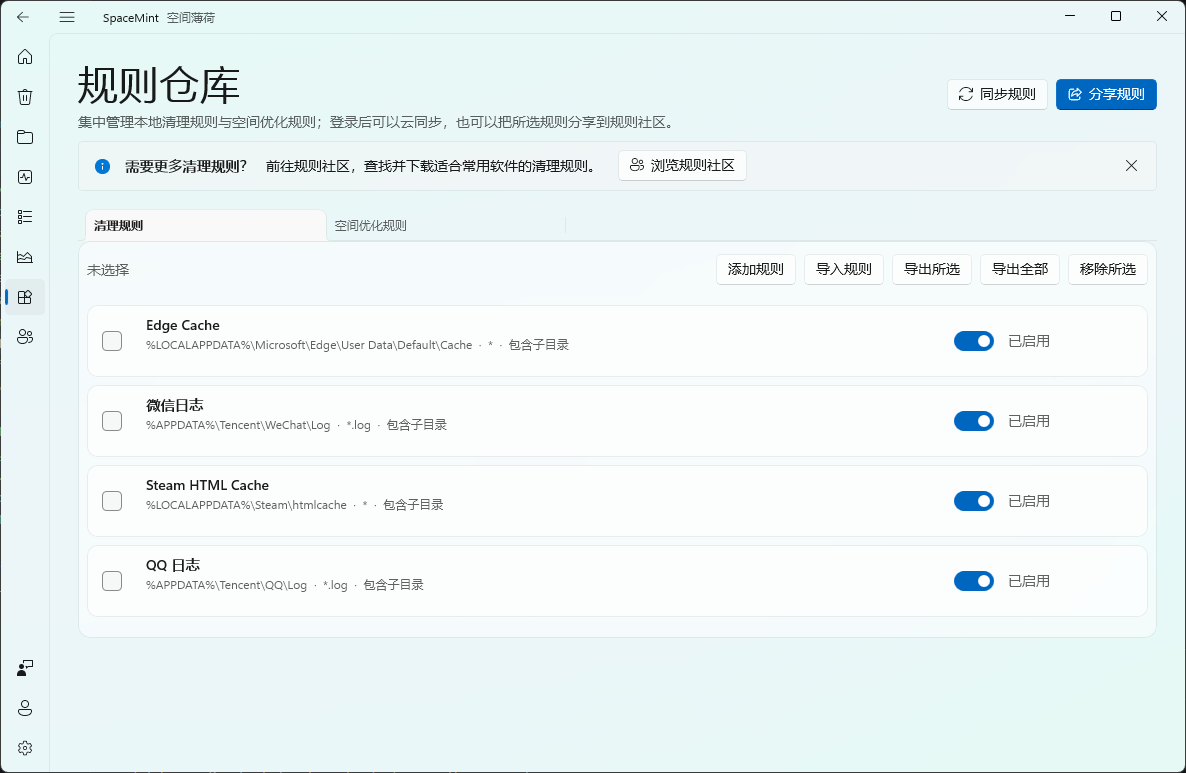
Task: Maximize the SpaceMint window
Action: pos(1116,16)
